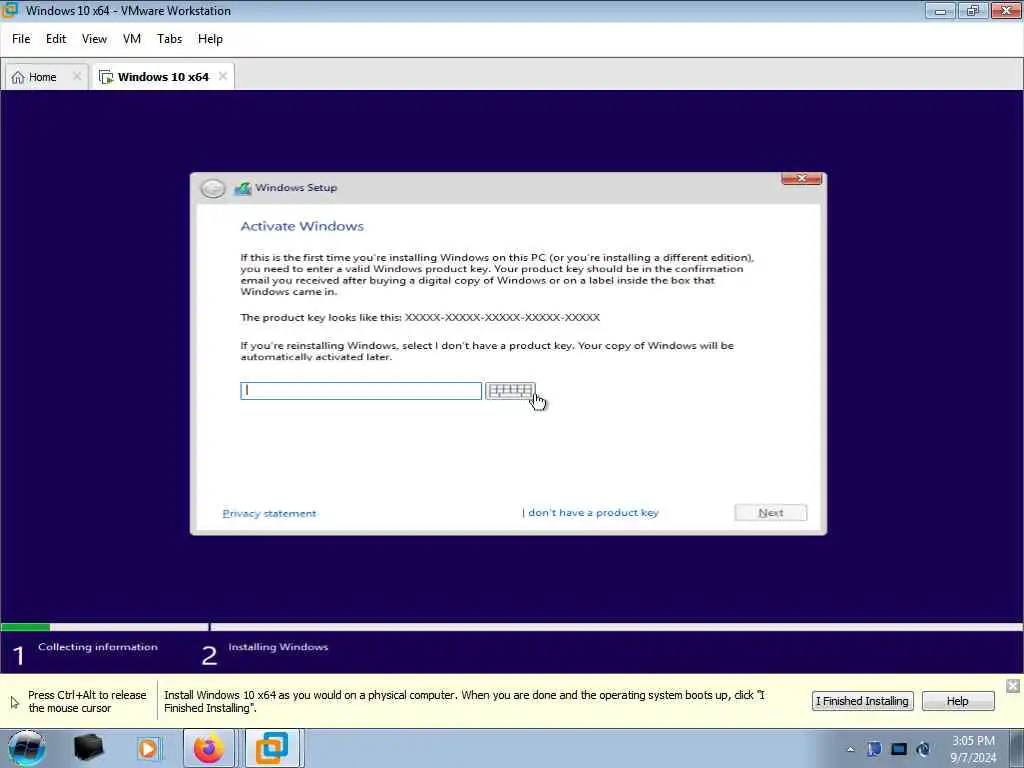This screenshot has height=768, width=1024.
Task: Click the product key input field
Action: (x=360, y=391)
